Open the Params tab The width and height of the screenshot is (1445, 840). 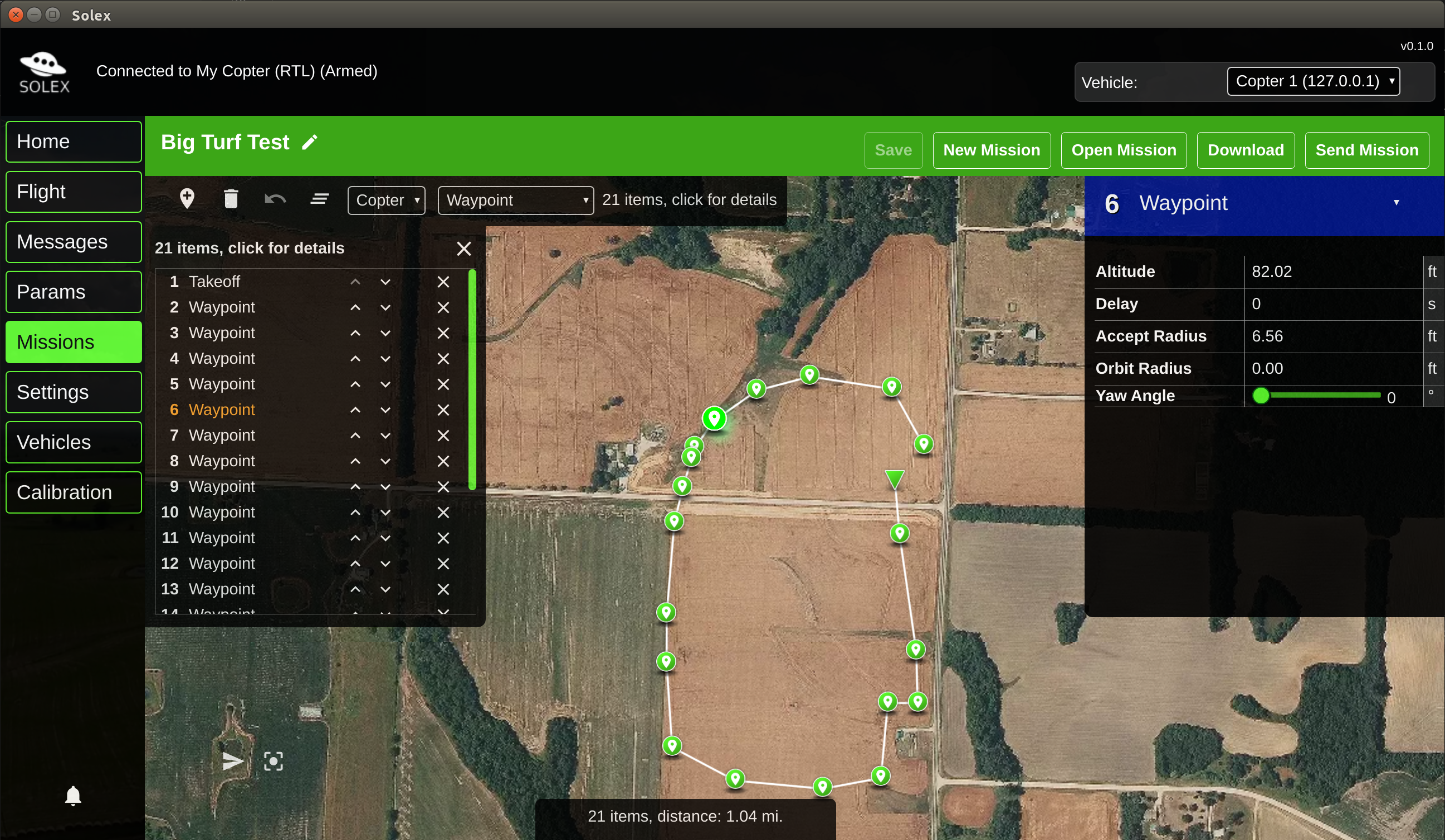tap(74, 292)
